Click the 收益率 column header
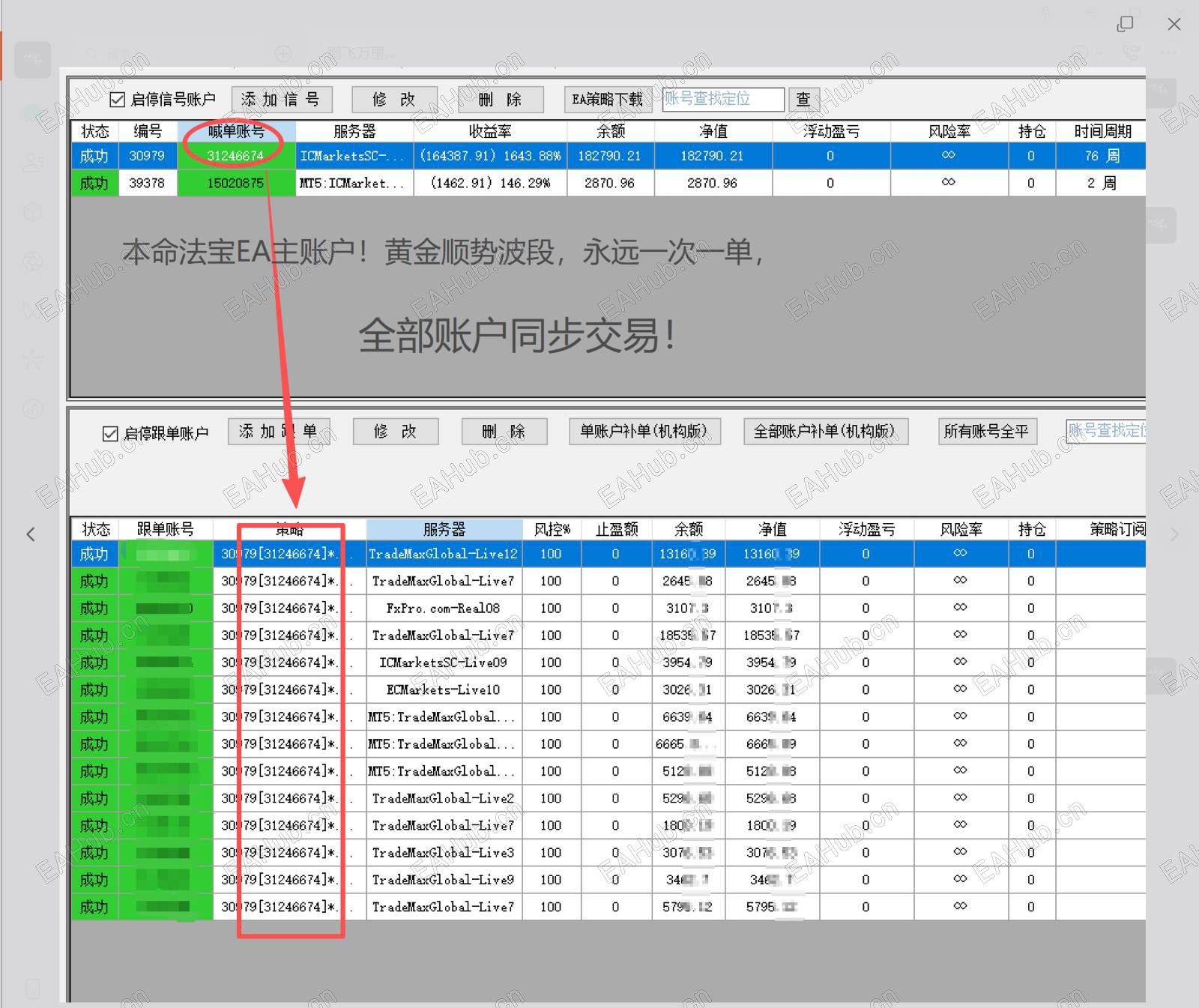Screen dimensions: 1199x1008 point(490,131)
